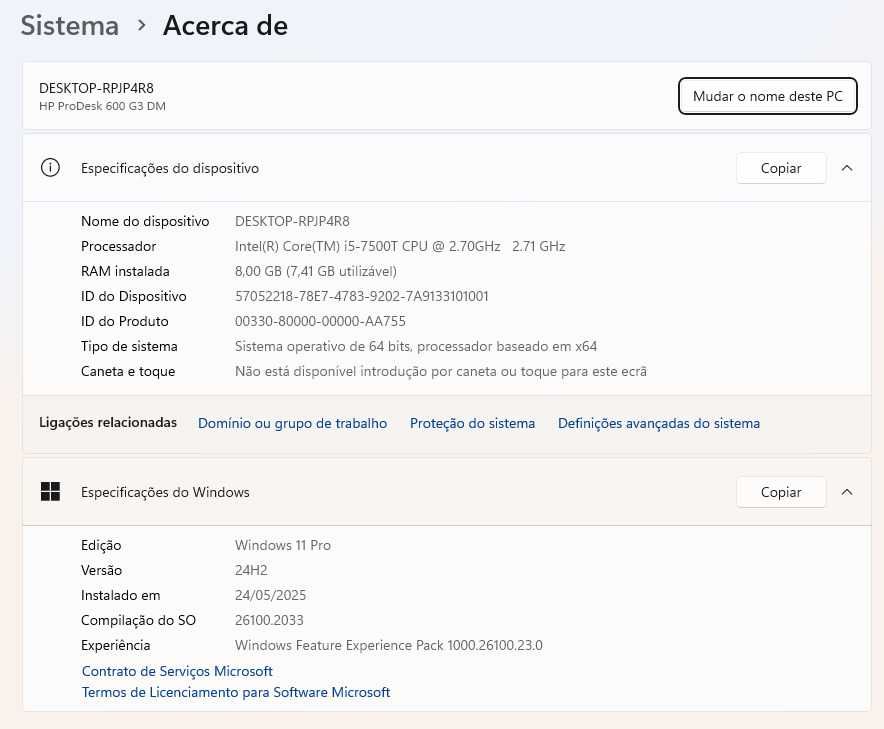Select the HP ProDesk 600 G3 DM text
The image size is (884, 729).
coord(102,106)
